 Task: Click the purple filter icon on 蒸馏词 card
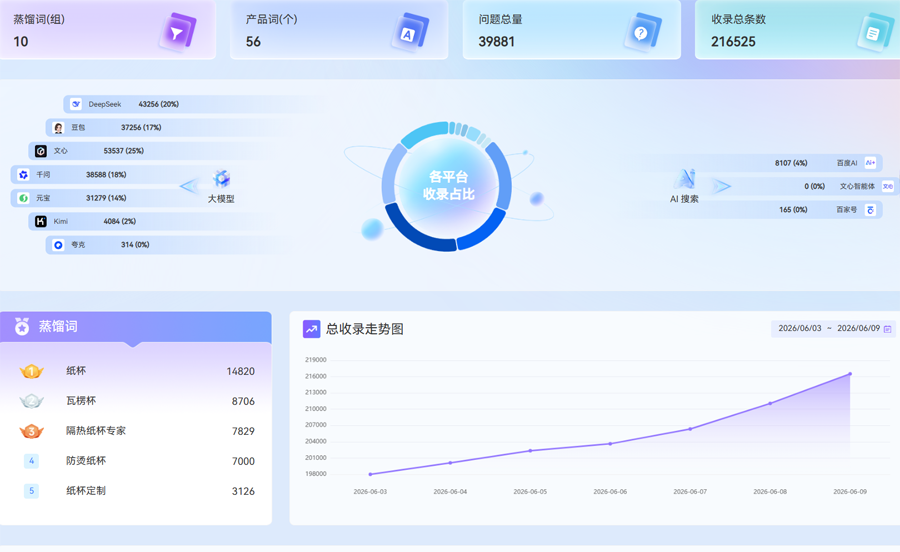pos(177,33)
